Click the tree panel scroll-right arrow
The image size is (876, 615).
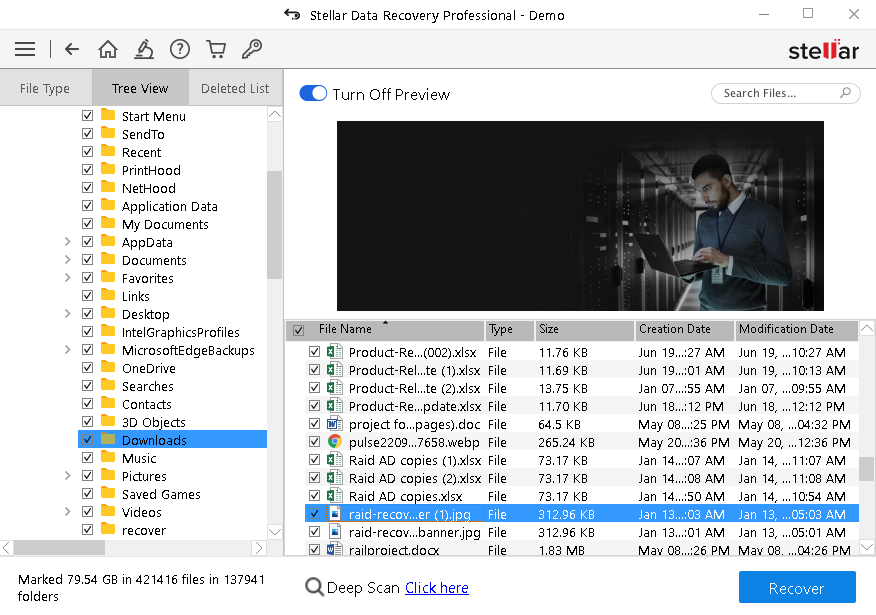pos(259,548)
